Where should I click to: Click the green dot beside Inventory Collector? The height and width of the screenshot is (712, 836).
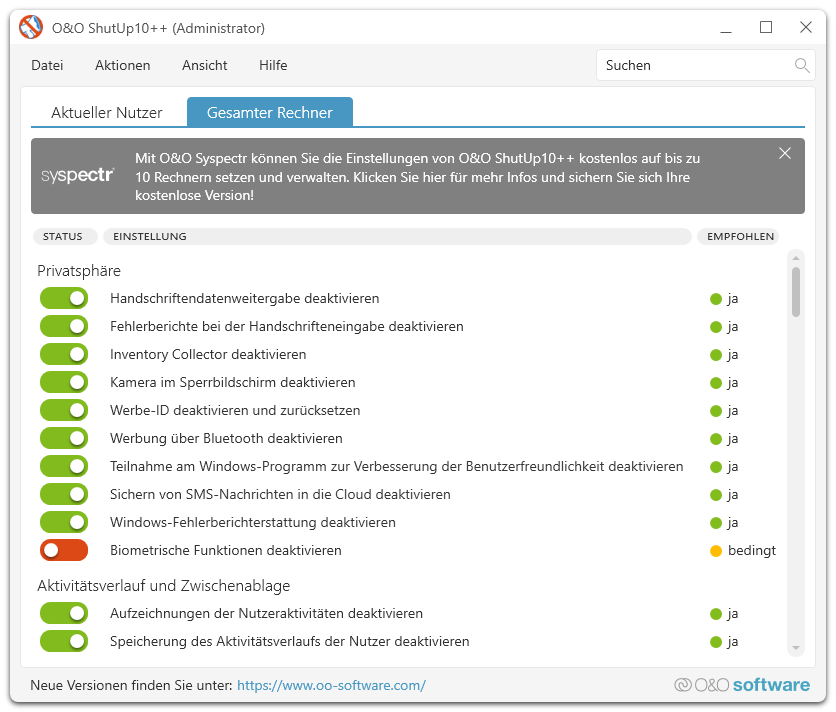tap(716, 355)
